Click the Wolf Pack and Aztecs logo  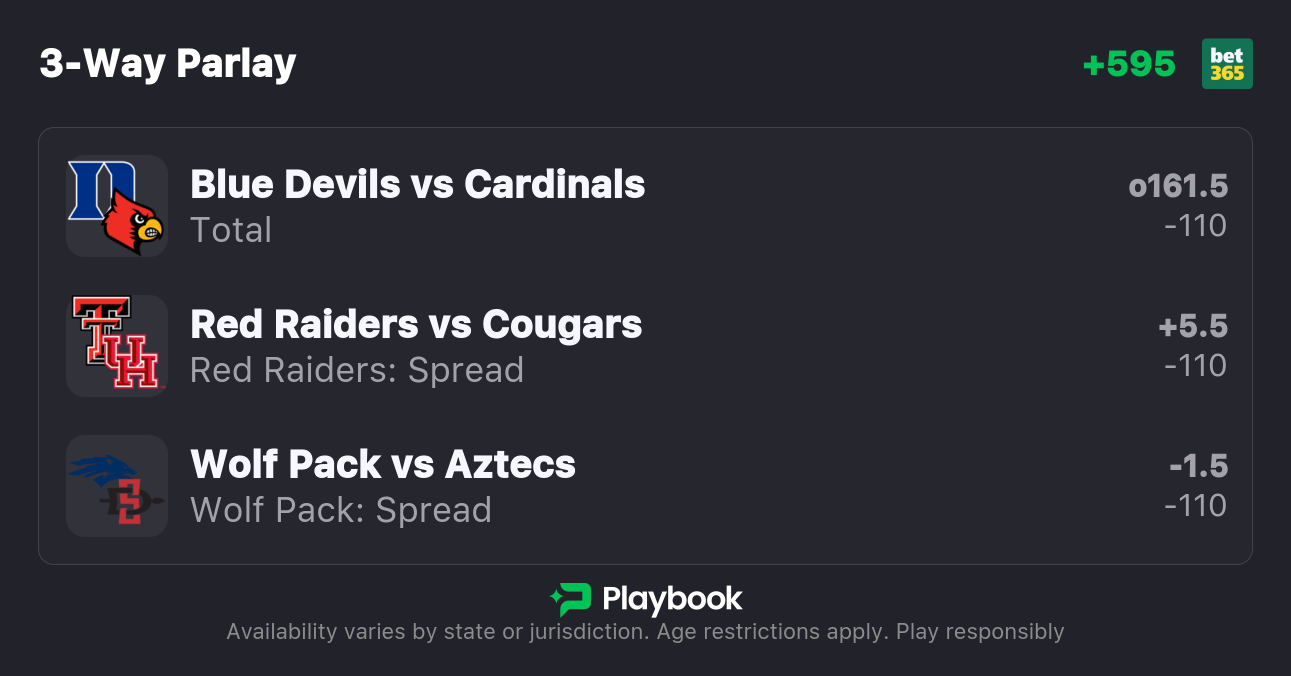click(x=116, y=486)
